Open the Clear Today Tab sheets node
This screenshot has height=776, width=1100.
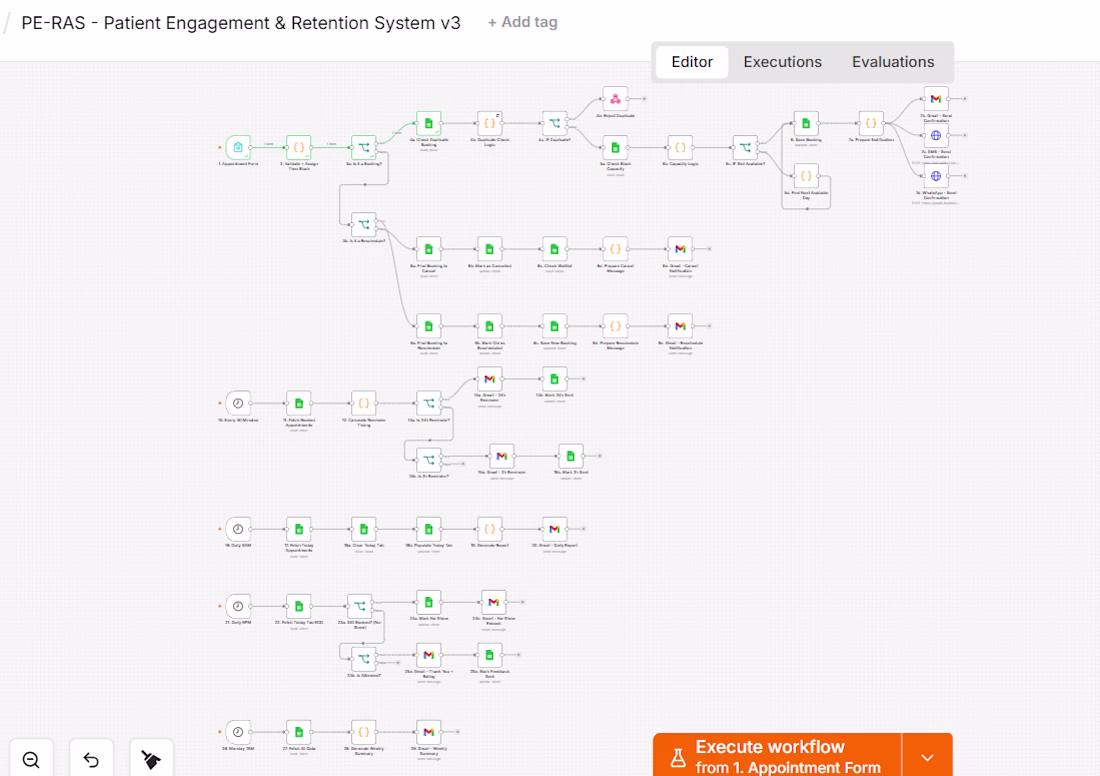363,529
